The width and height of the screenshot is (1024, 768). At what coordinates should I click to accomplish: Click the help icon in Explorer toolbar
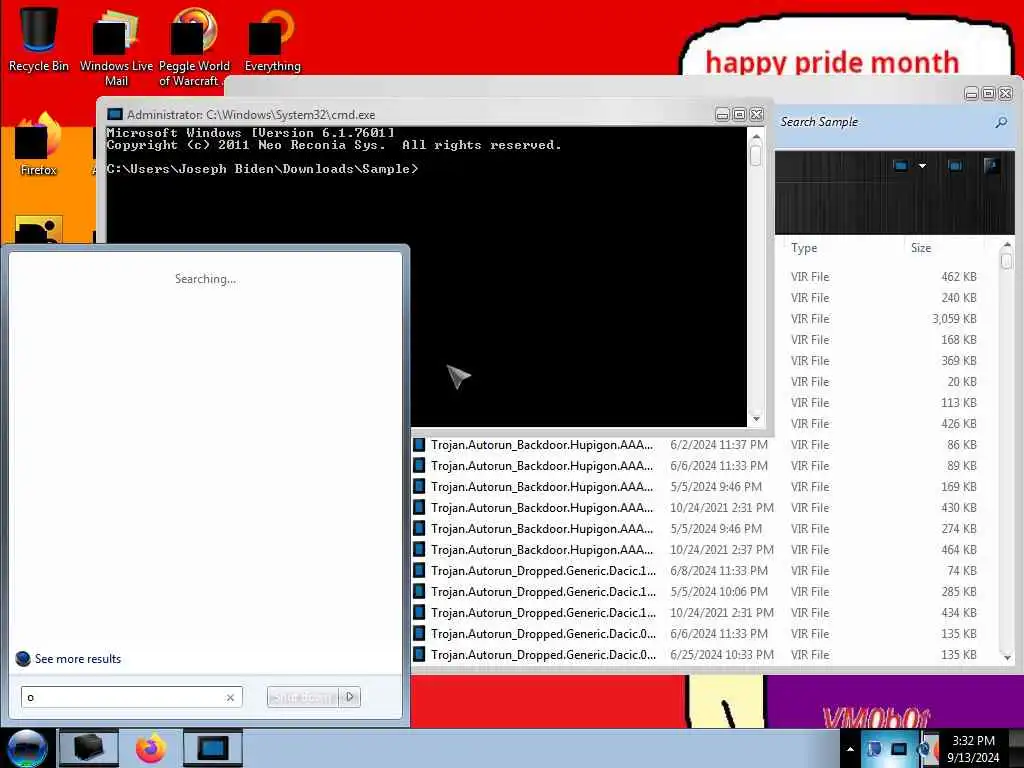(991, 166)
